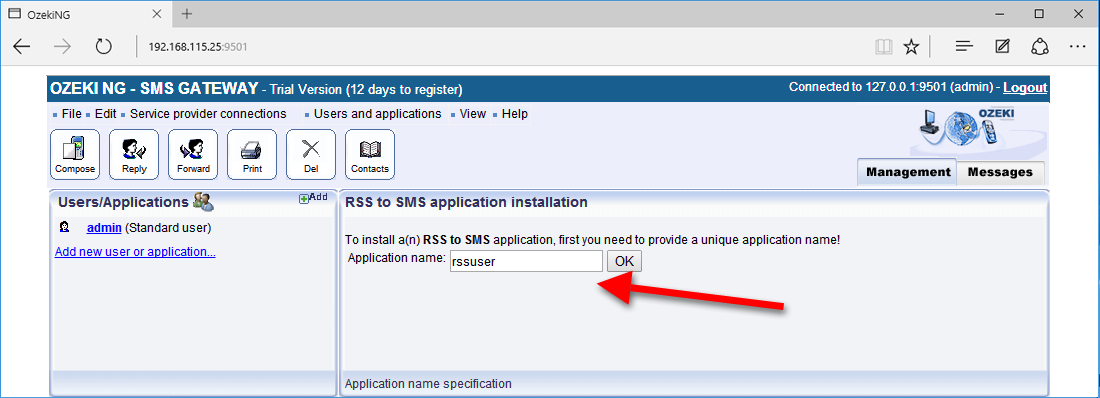Image resolution: width=1100 pixels, height=398 pixels.
Task: Click 'Trial Version (12 days to register)' text
Action: tap(365, 90)
